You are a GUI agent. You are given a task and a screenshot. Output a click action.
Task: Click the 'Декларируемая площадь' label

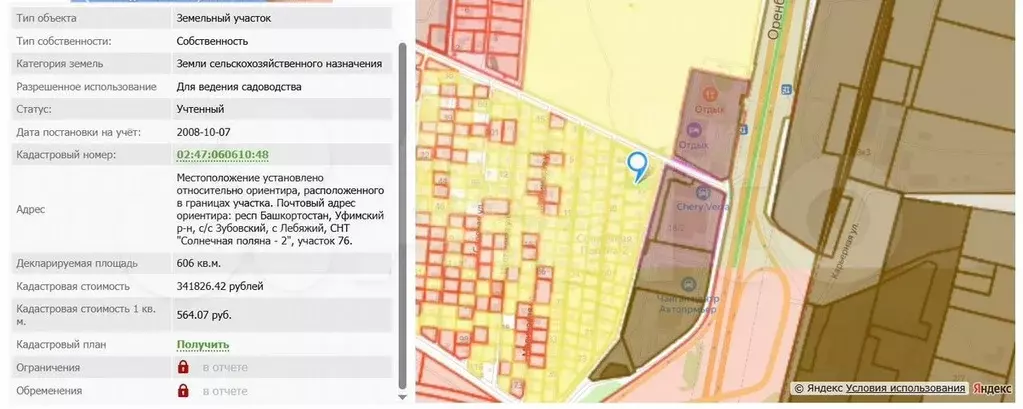coord(77,264)
